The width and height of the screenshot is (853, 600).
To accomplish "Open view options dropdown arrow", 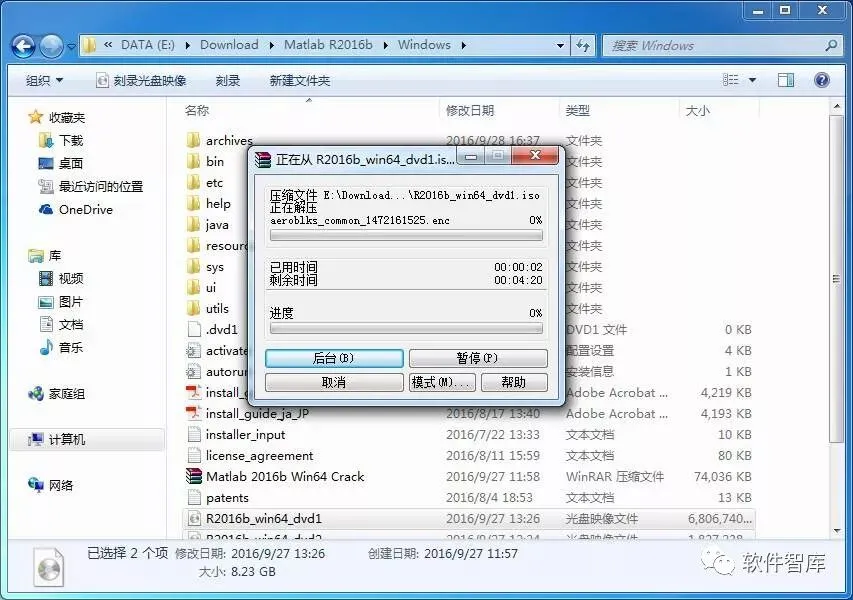I will click(752, 81).
